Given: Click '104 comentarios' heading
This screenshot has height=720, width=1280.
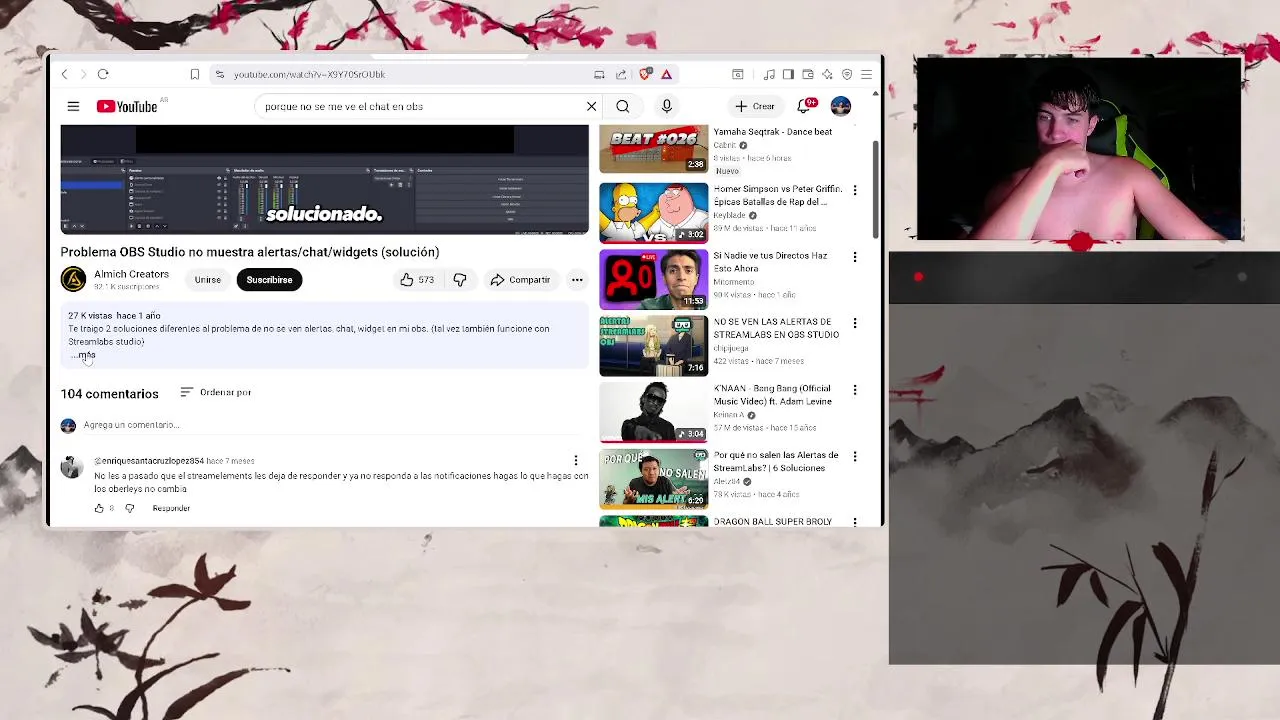Looking at the screenshot, I should 109,394.
